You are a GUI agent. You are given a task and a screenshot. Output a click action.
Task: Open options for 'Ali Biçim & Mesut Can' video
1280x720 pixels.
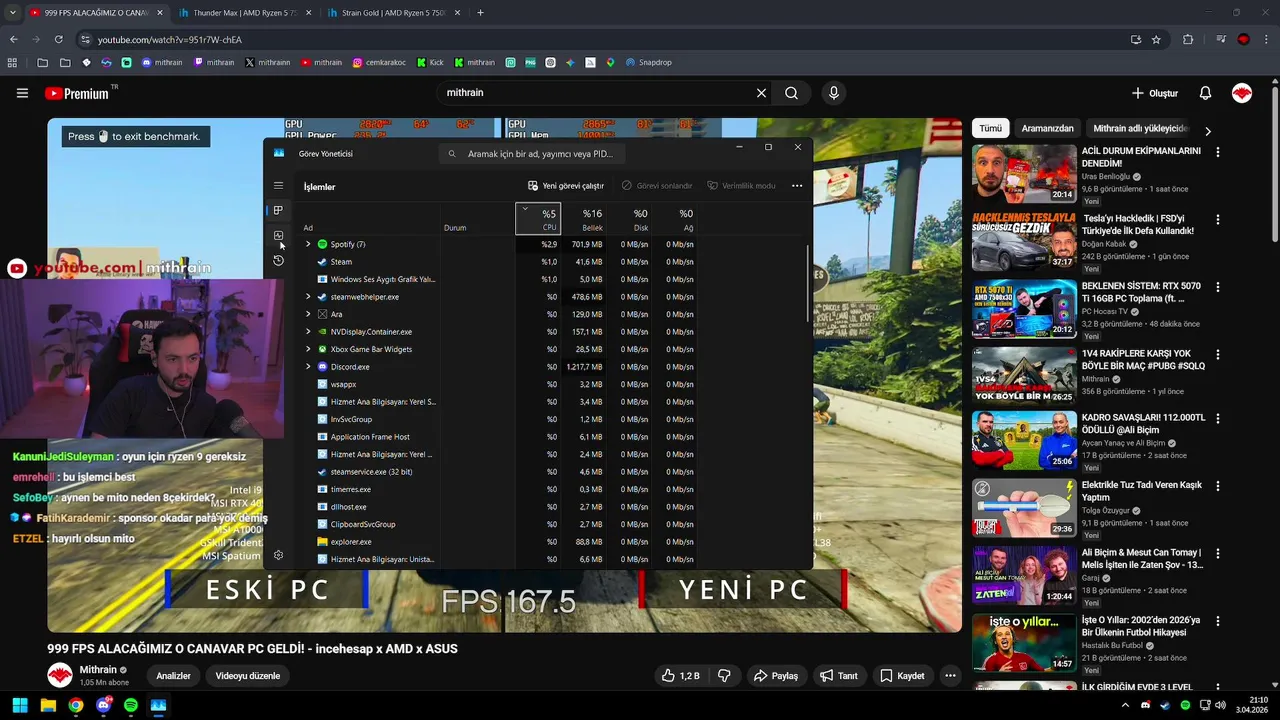click(1217, 553)
